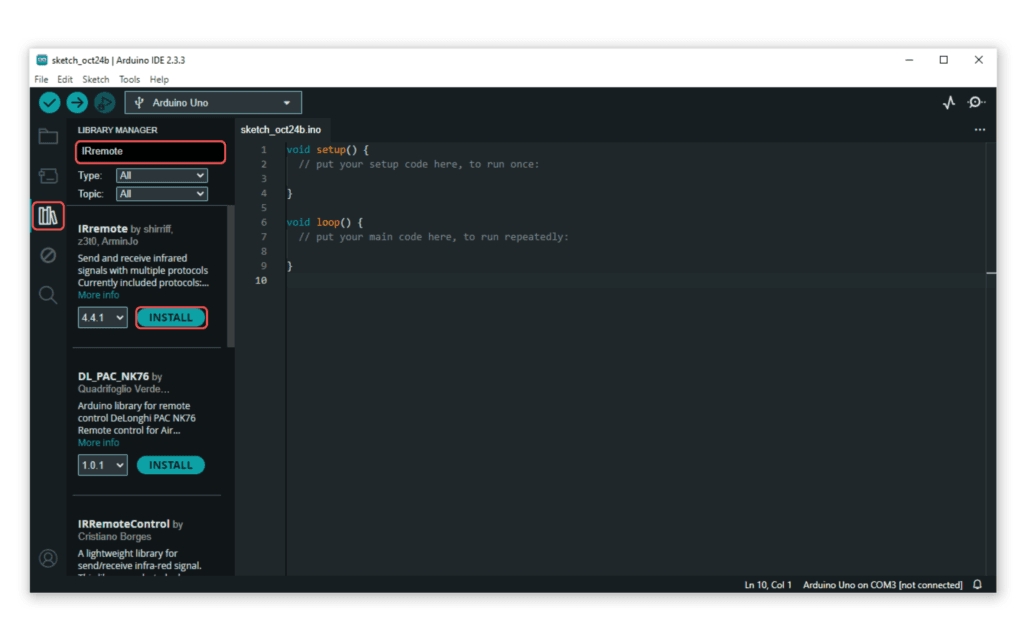Open the Help menu
The height and width of the screenshot is (640, 1024).
pos(159,80)
